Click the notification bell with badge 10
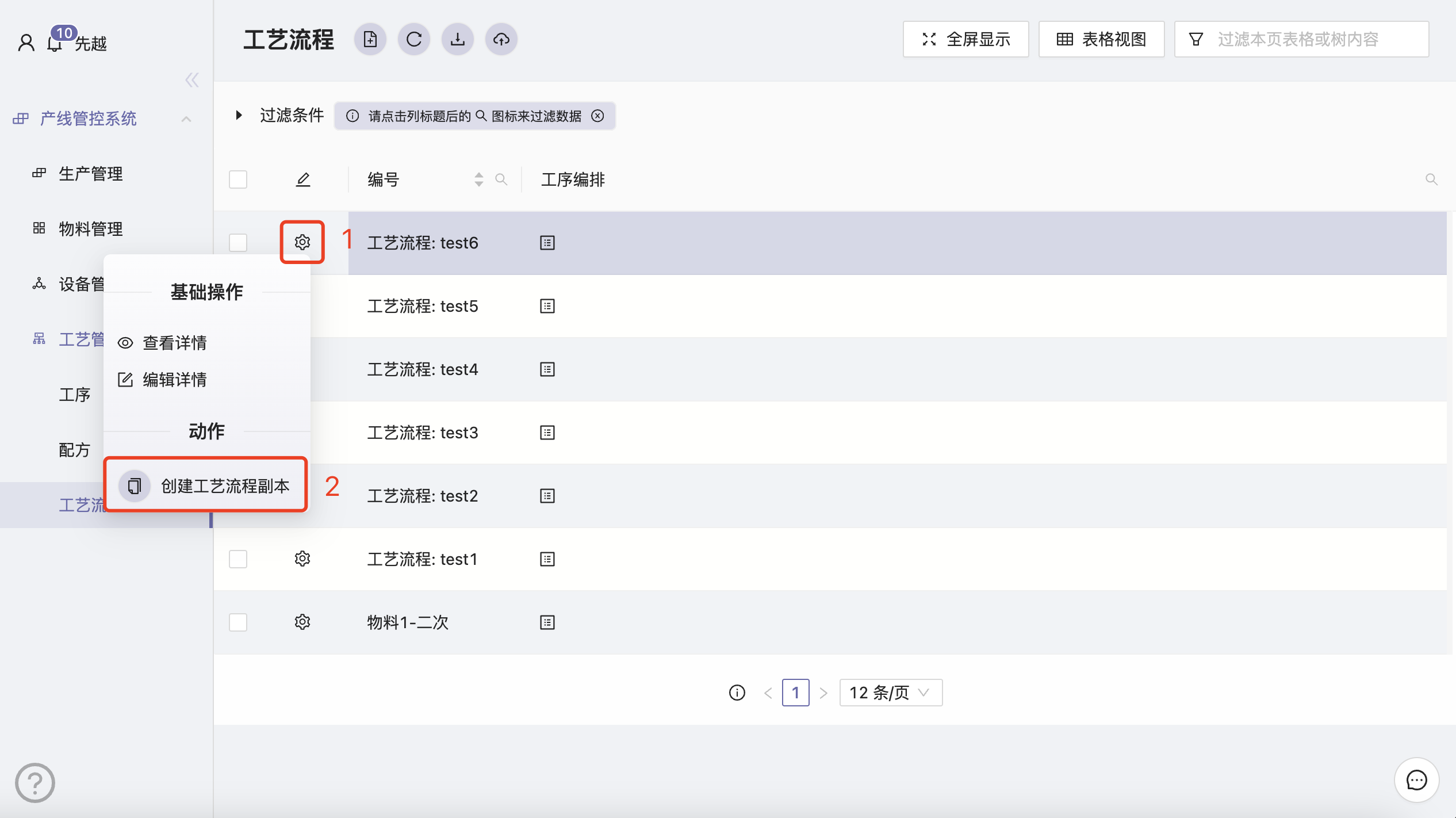 tap(55, 43)
